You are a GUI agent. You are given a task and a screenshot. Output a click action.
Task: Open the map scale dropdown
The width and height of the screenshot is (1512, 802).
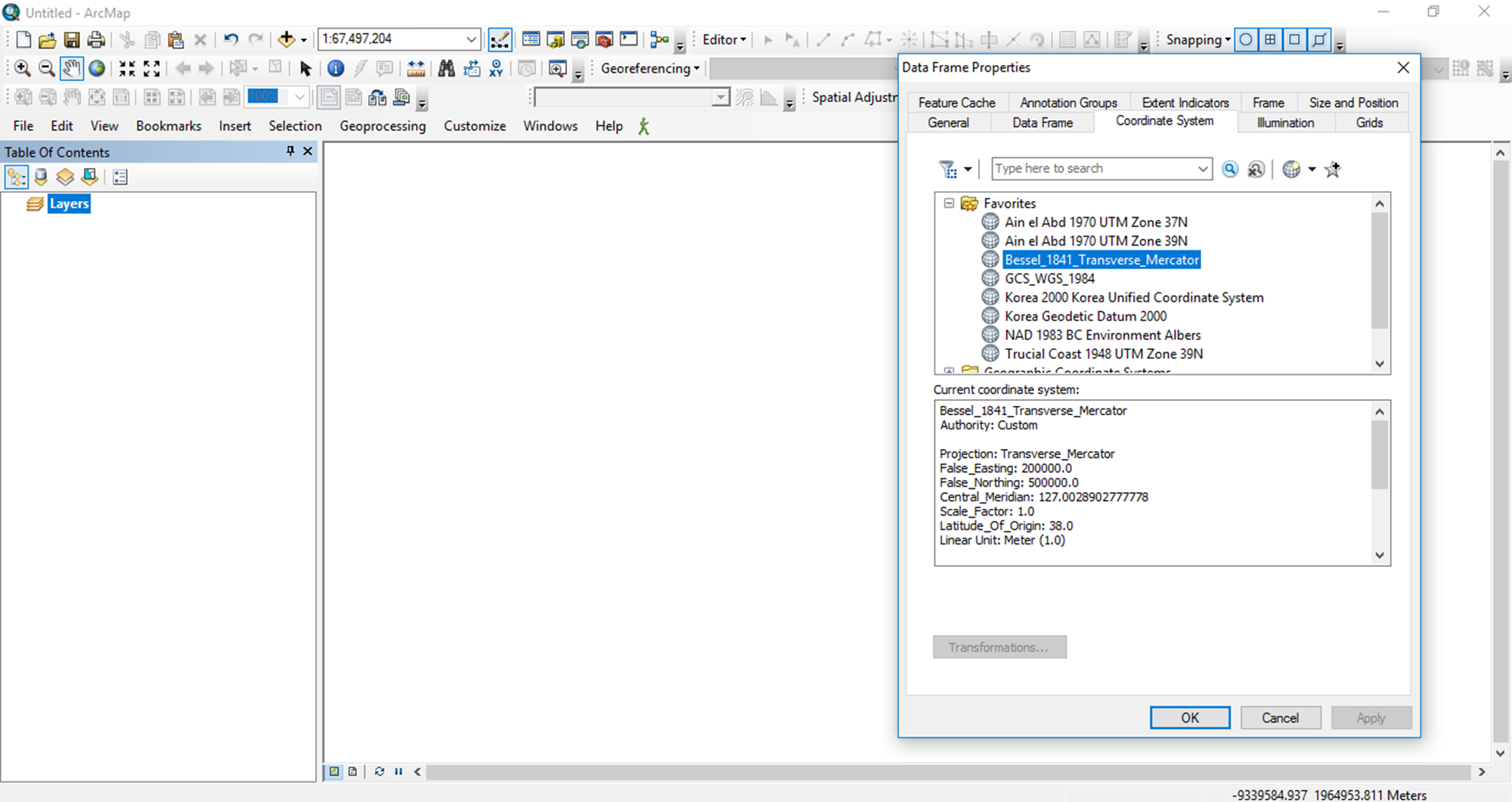(470, 39)
